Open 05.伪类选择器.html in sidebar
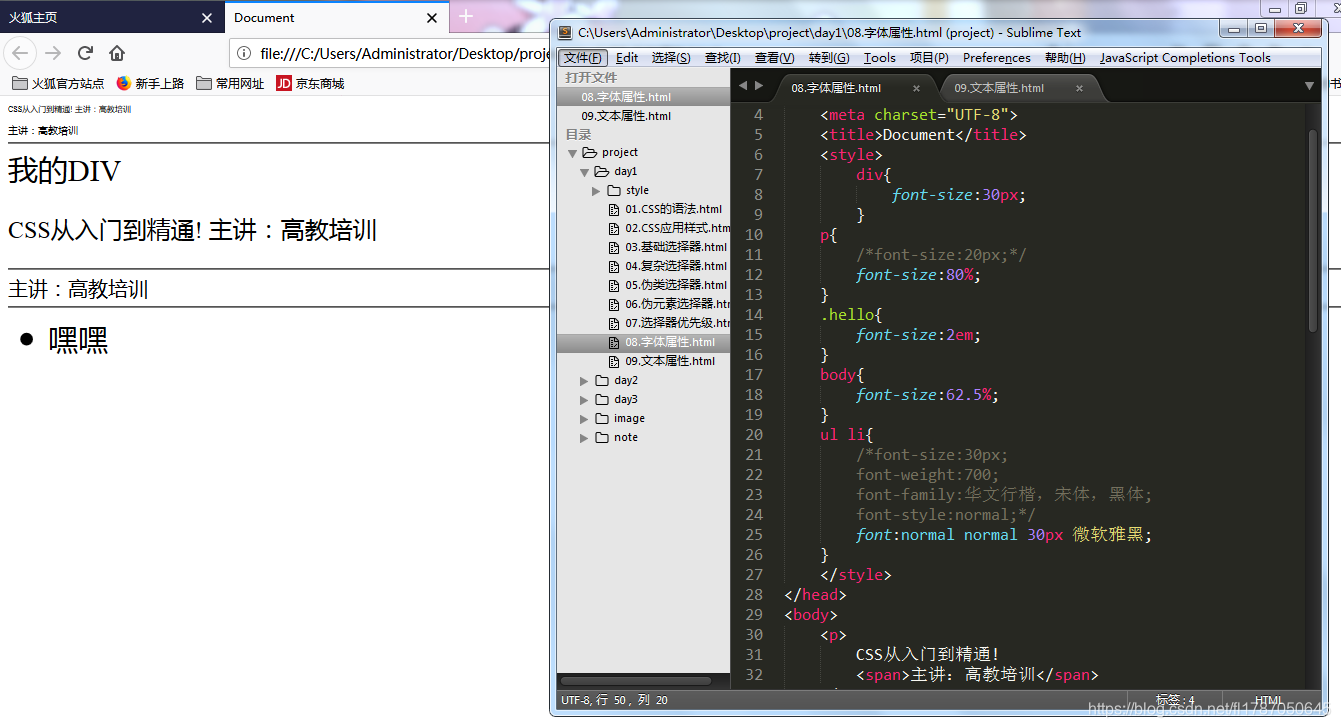The height and width of the screenshot is (728, 1341). (668, 286)
